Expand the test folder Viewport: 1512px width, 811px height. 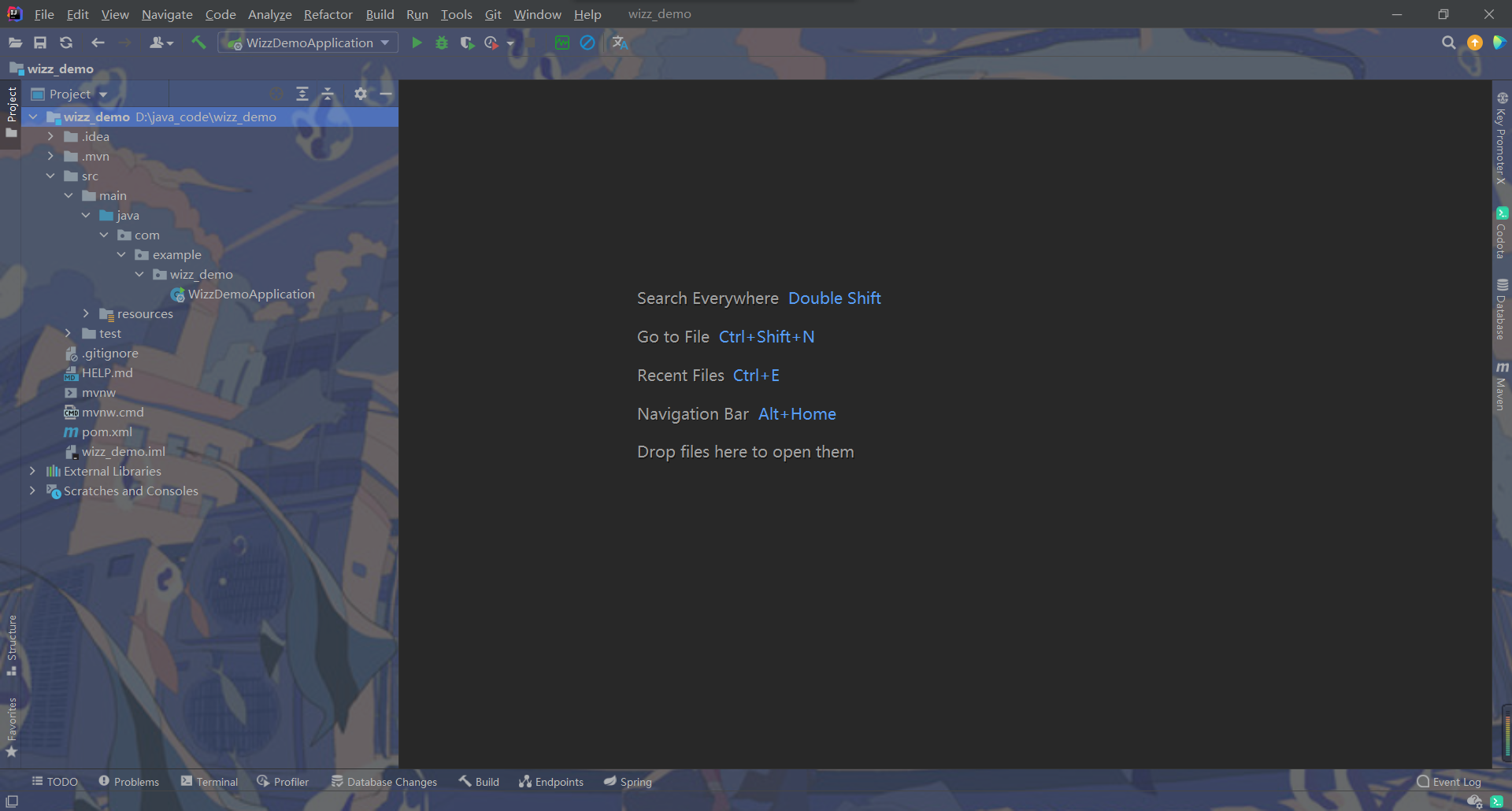69,333
